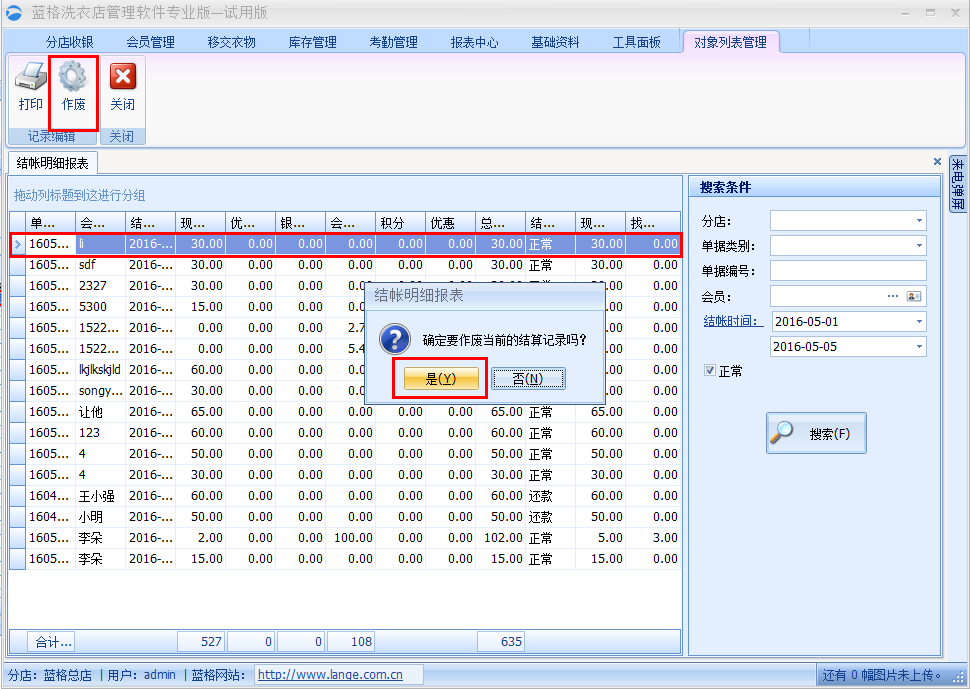Open the 考勤管理 menu tab

393,42
